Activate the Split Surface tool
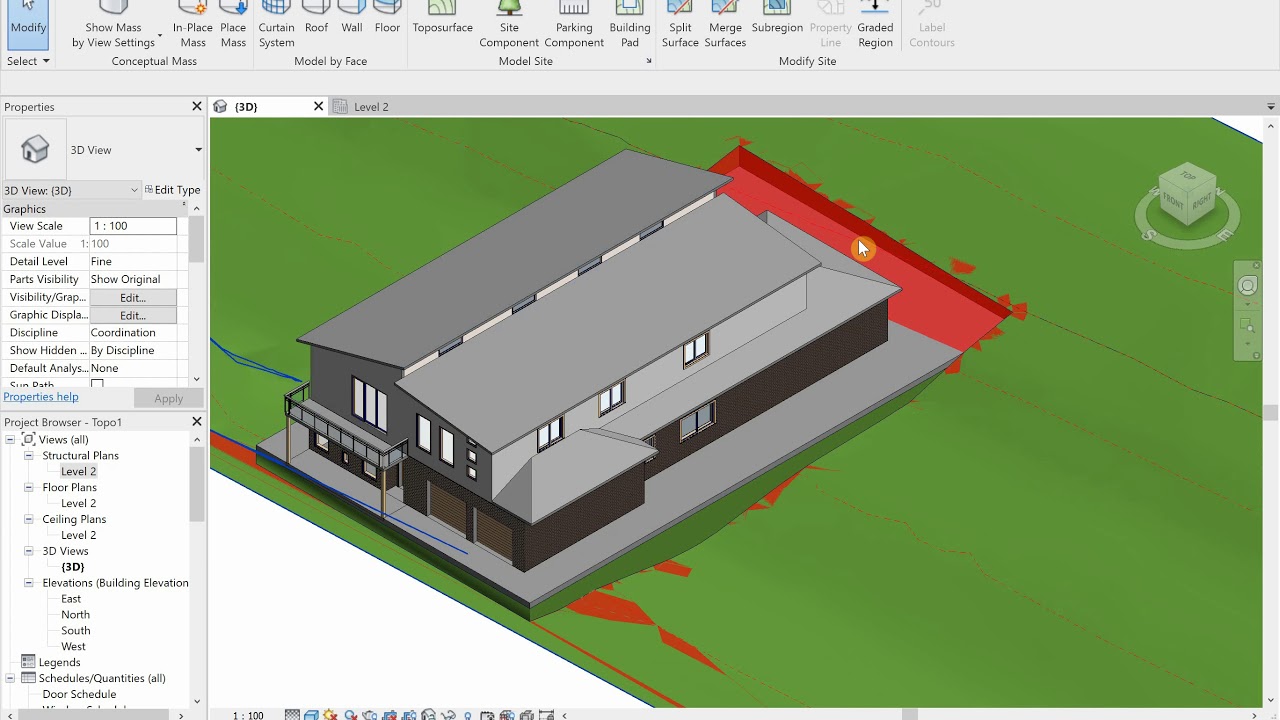The width and height of the screenshot is (1280, 720). (680, 26)
